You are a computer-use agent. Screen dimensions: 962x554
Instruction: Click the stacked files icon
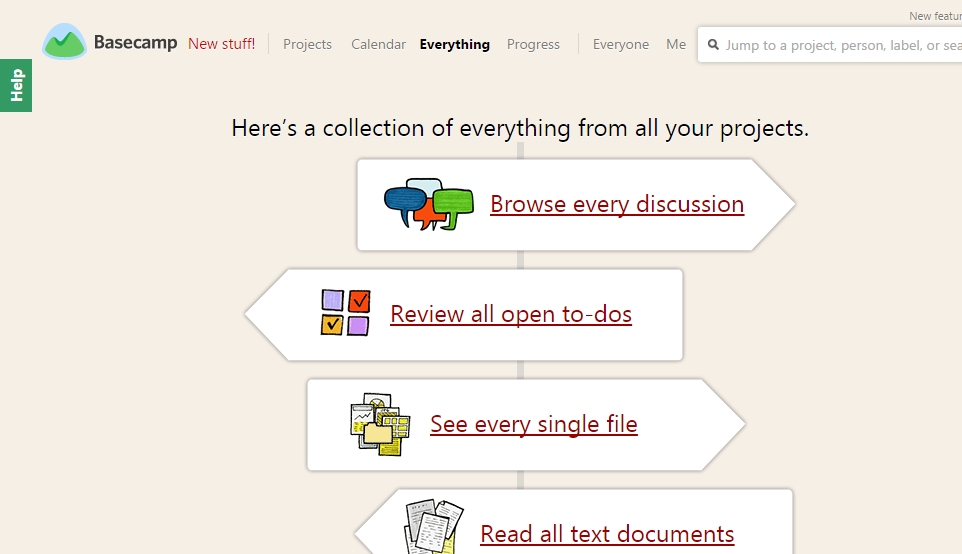pyautogui.click(x=380, y=425)
